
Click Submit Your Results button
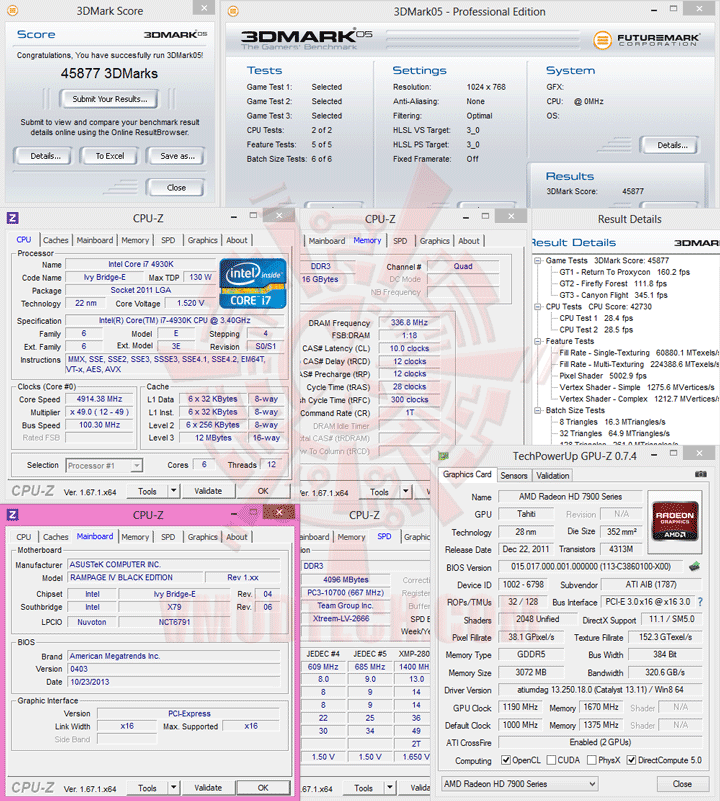click(x=109, y=99)
